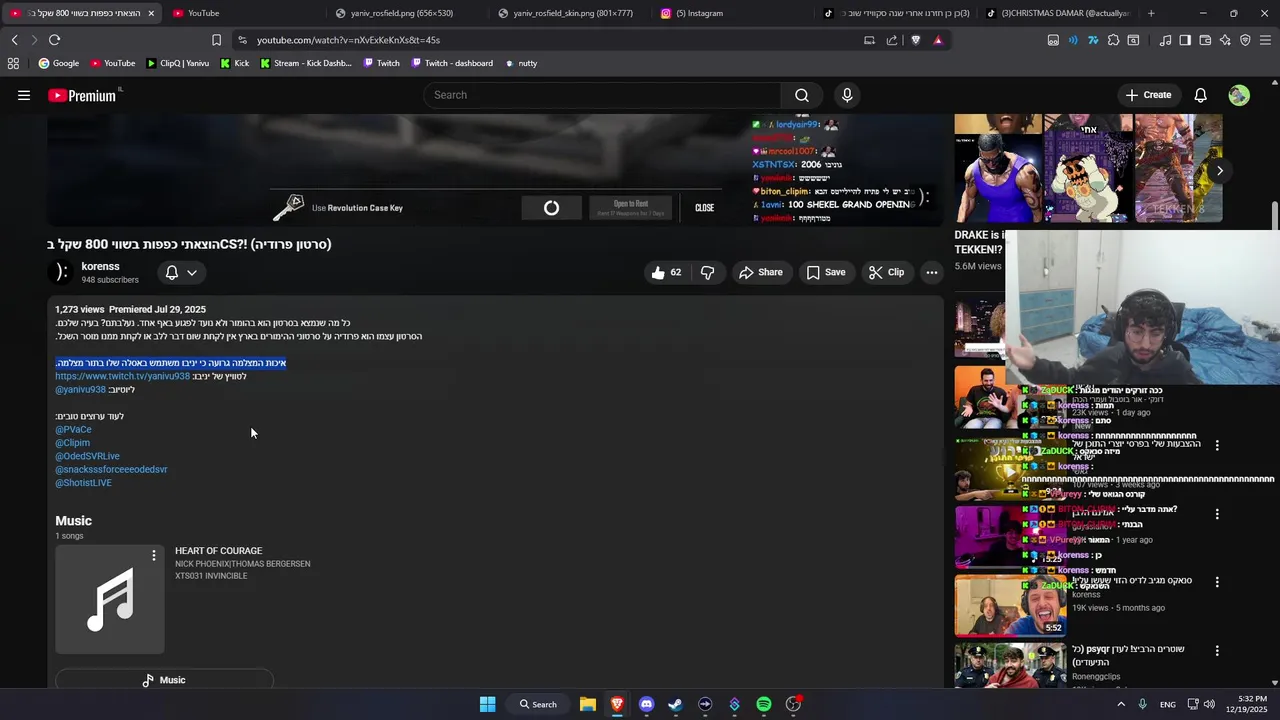Open the ClipQ | Yanivu bookmark
Screen dimensions: 1280x720
177,63
